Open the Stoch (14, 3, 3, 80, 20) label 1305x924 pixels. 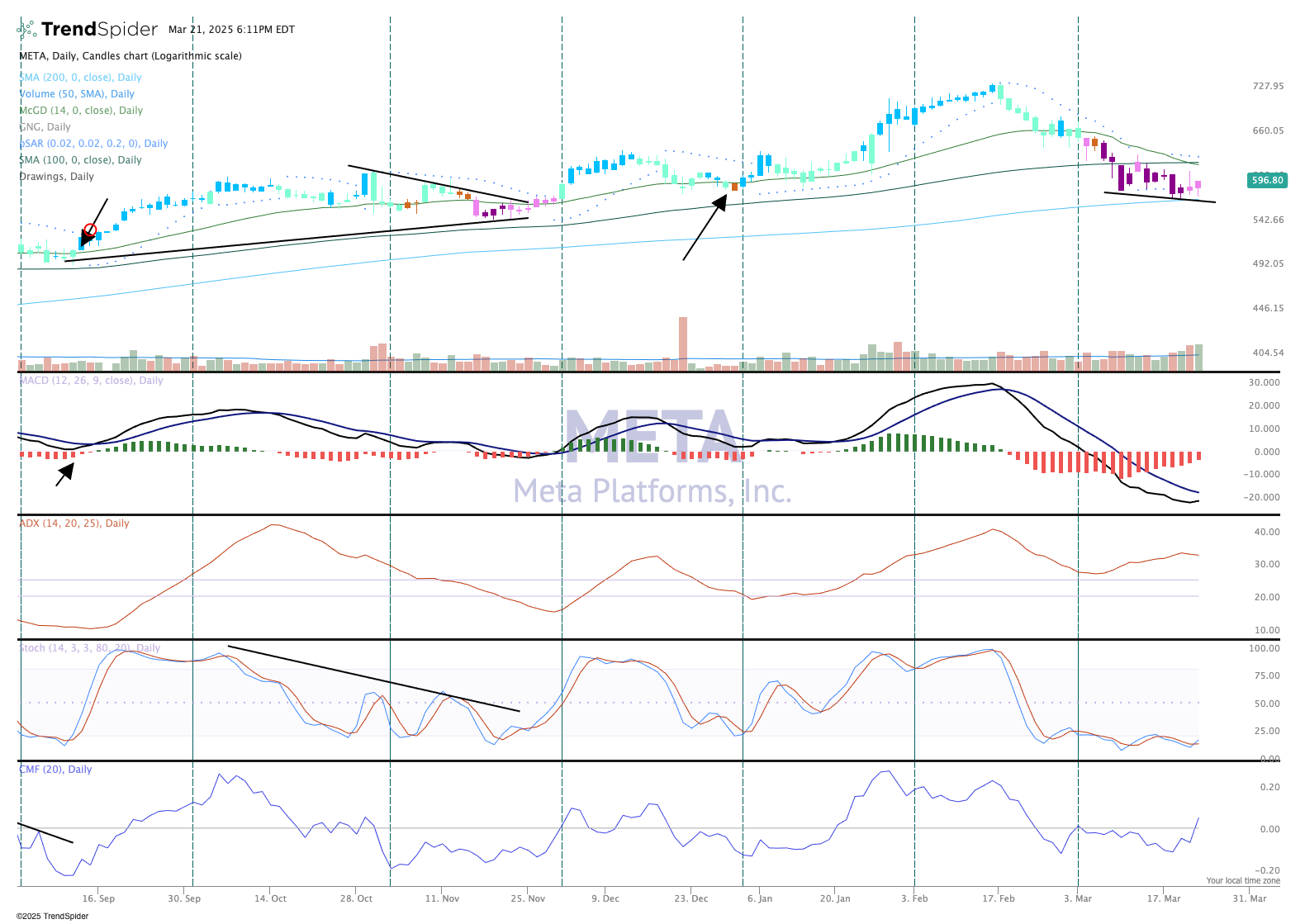(89, 648)
